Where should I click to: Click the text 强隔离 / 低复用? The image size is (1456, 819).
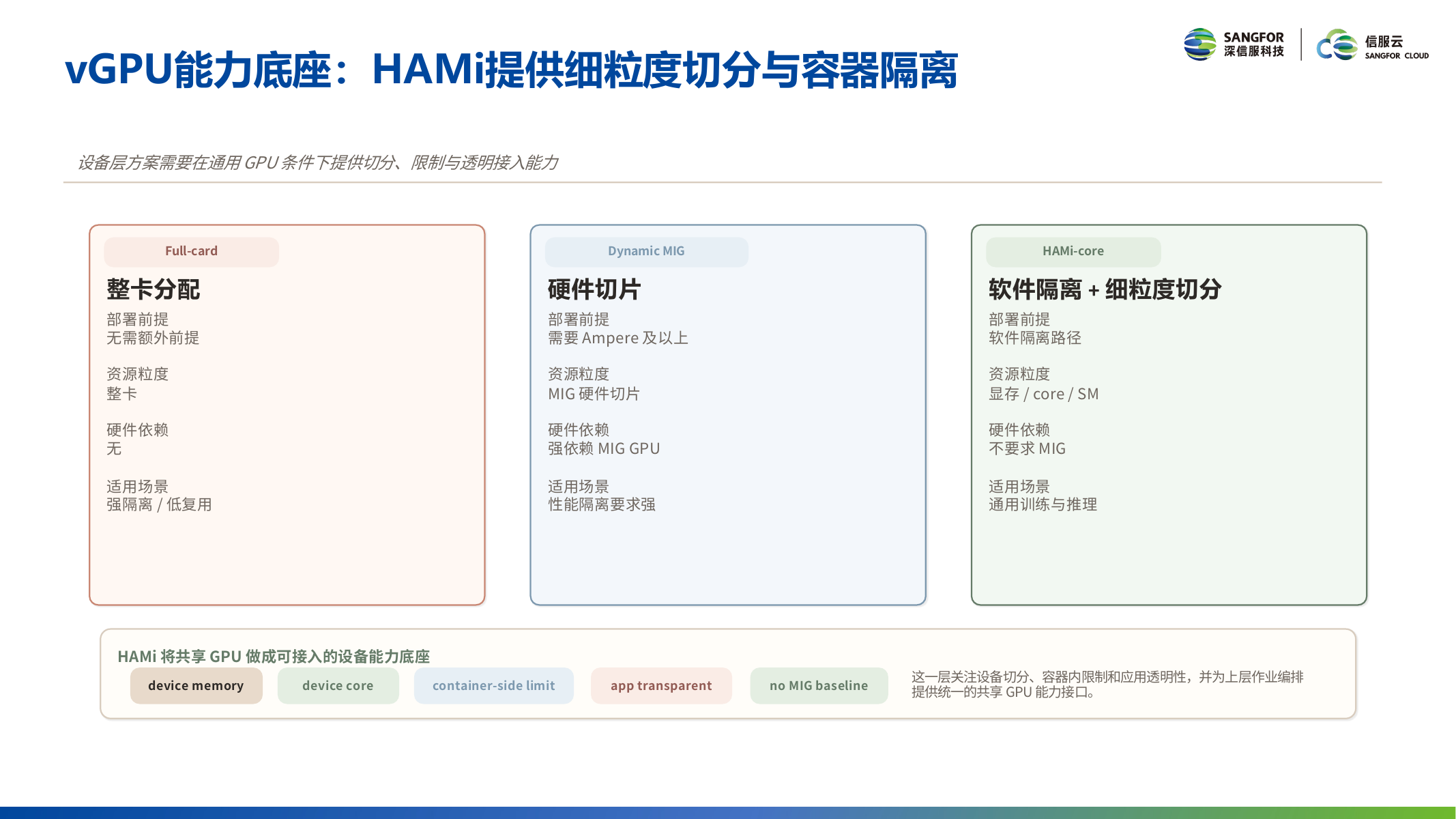tap(159, 504)
